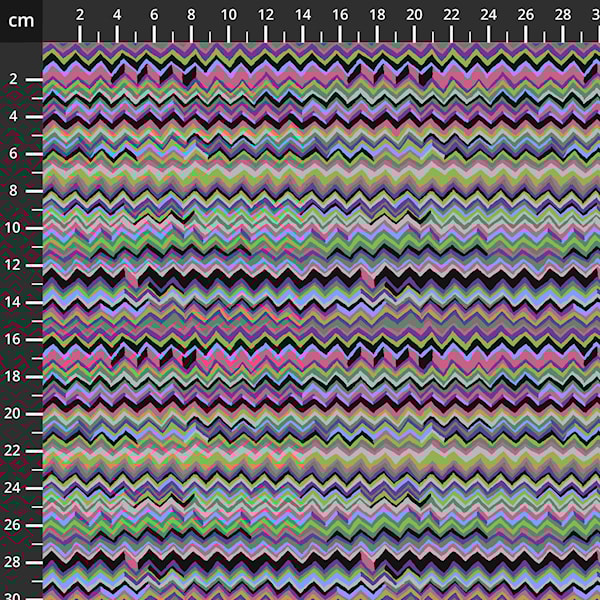Select the 20 mark on left ruler
The width and height of the screenshot is (600, 600).
click(14, 414)
